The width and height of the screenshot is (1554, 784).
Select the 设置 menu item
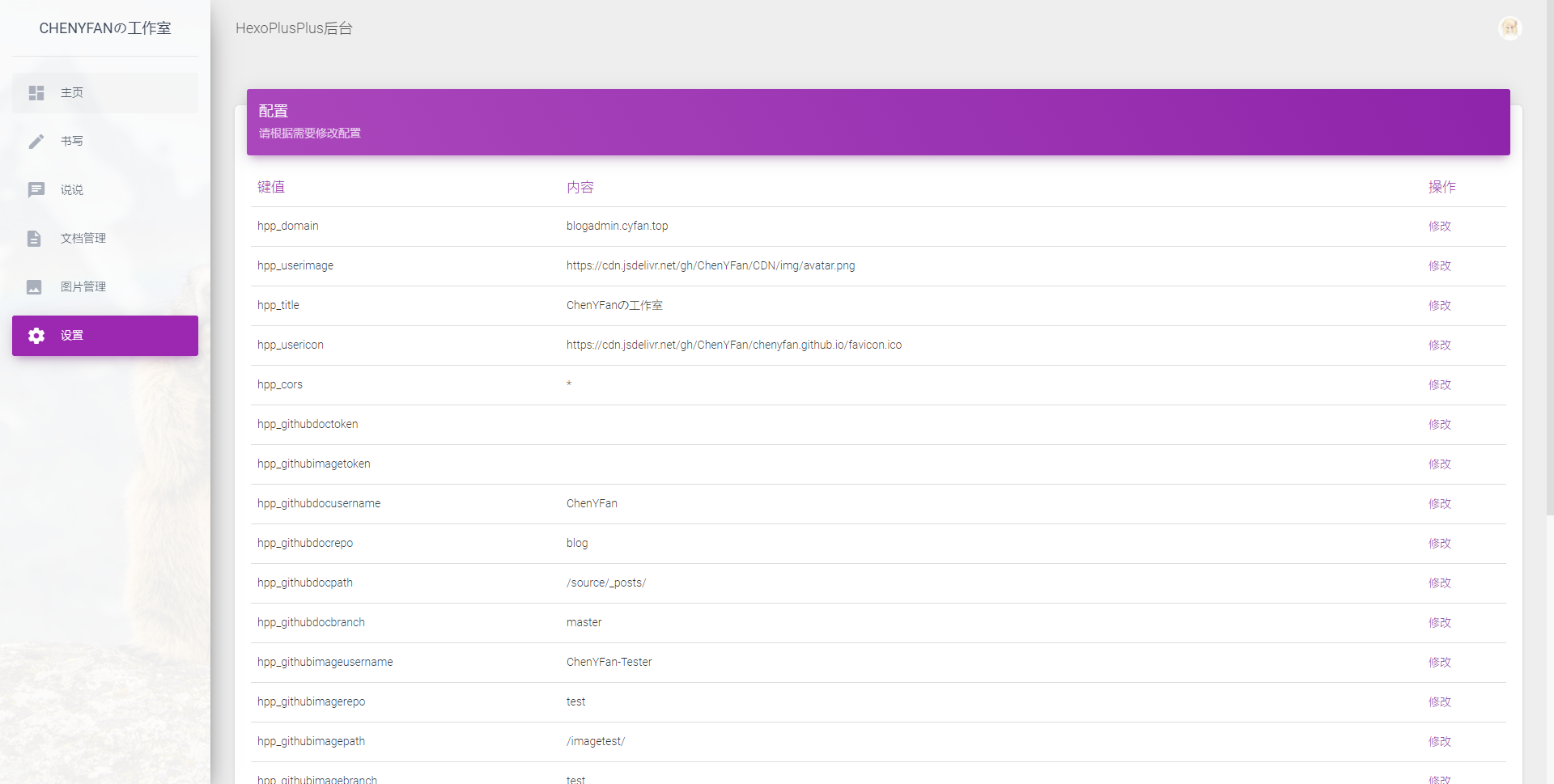pos(105,336)
